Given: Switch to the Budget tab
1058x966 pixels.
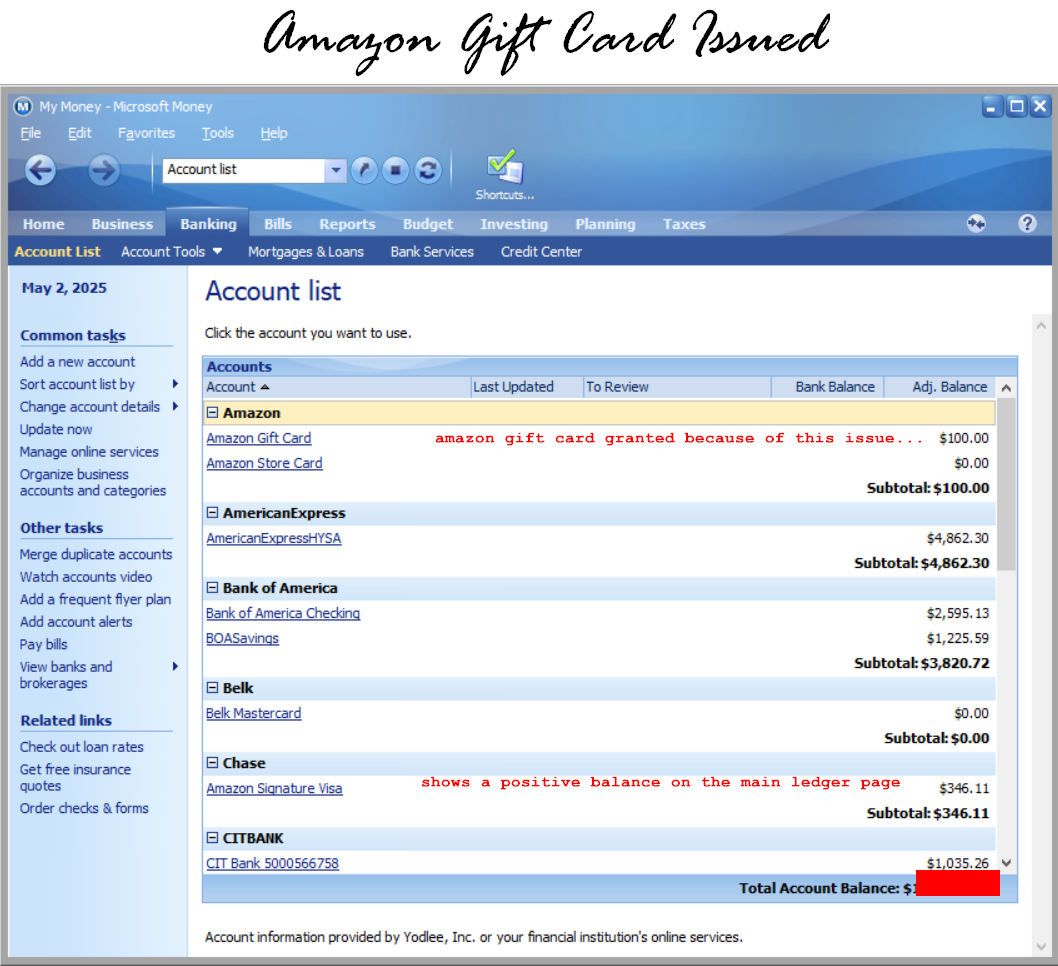Looking at the screenshot, I should [x=428, y=224].
